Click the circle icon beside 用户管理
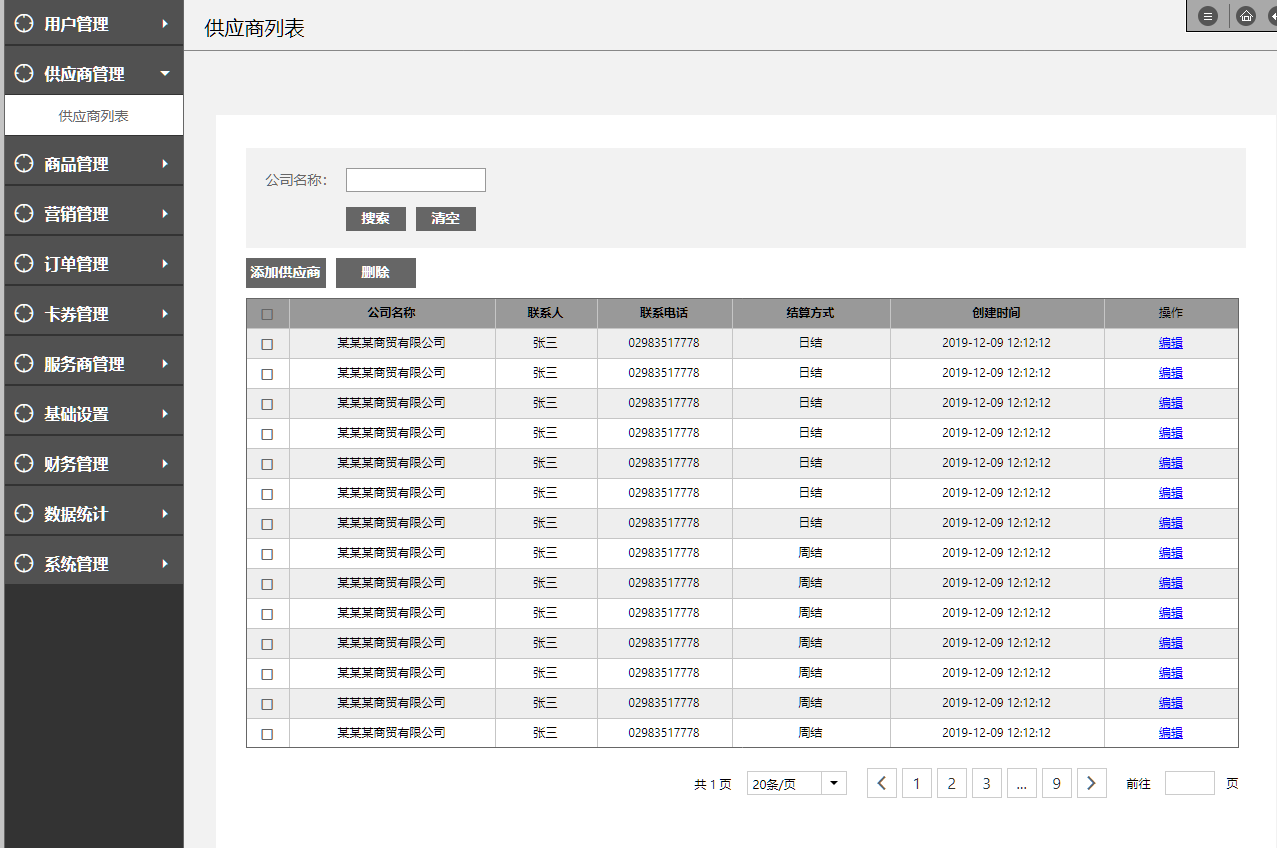Screen dimensions: 1277x848 pos(24,24)
